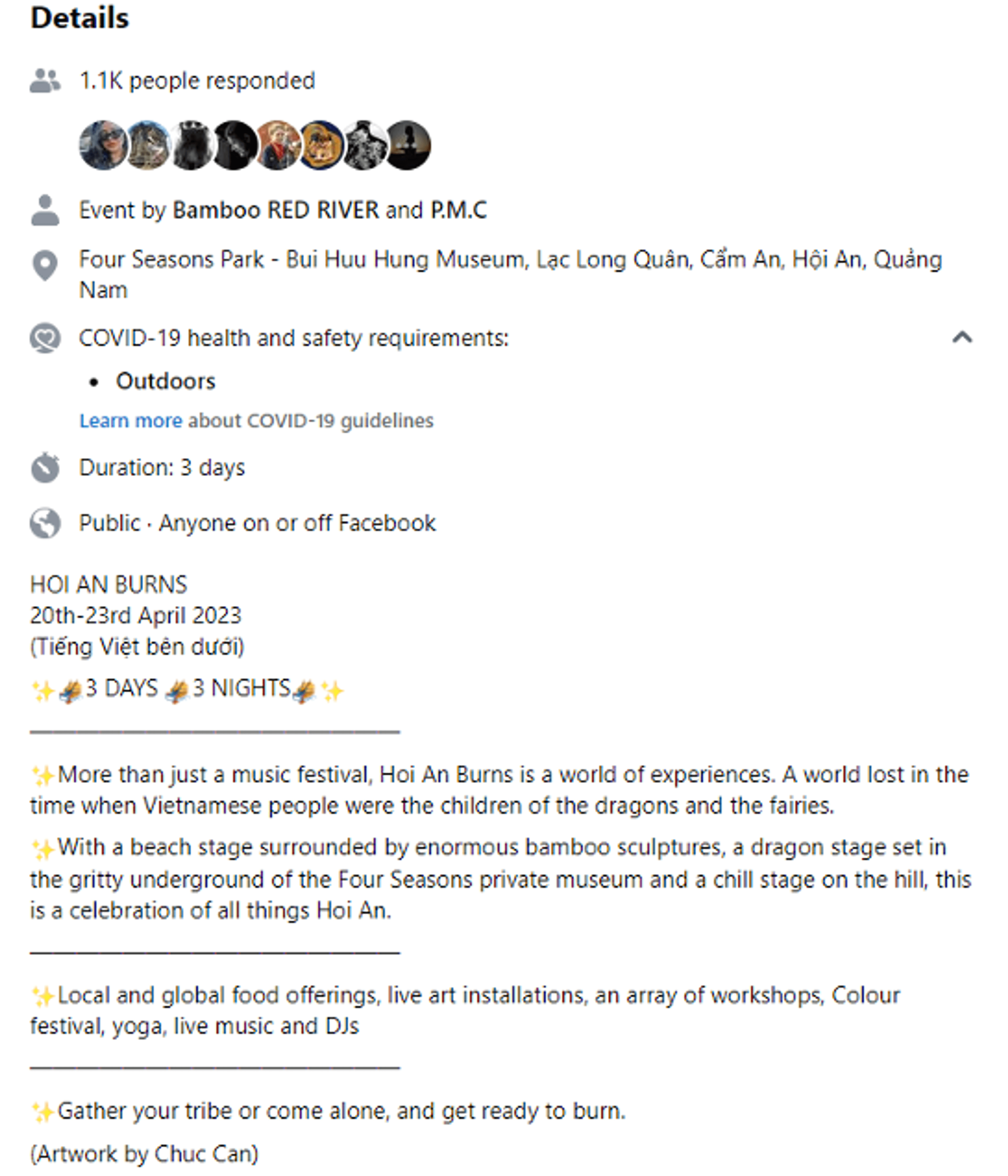
Task: Click the second attendee profile avatar
Action: coord(147,145)
